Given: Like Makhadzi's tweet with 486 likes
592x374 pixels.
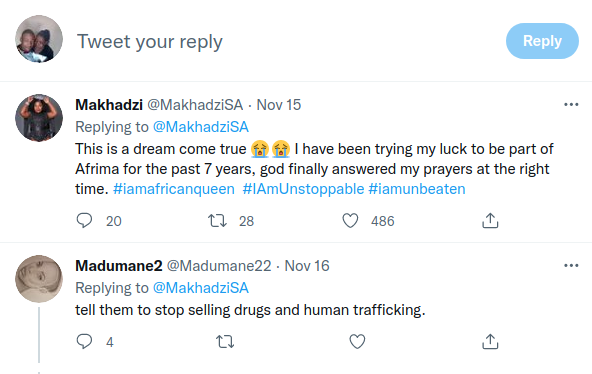Looking at the screenshot, I should (x=350, y=221).
